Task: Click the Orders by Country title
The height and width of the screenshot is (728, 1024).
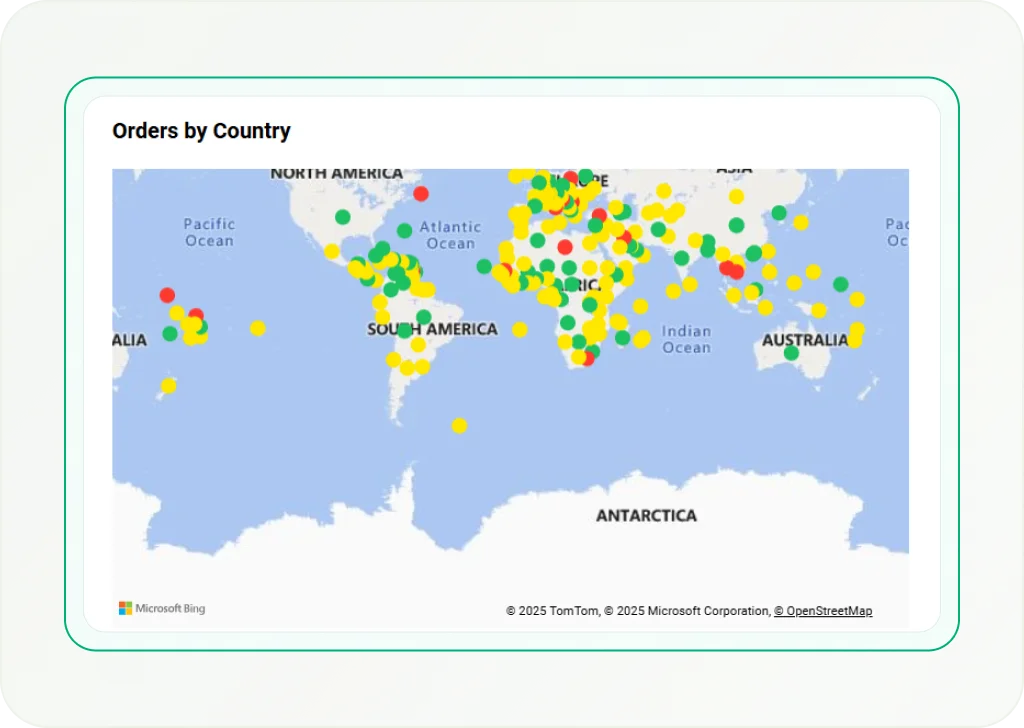Action: click(x=201, y=131)
